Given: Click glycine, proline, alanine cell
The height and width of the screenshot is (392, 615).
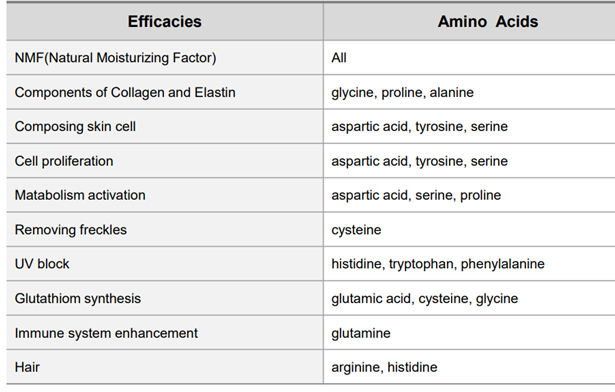Looking at the screenshot, I should pyautogui.click(x=469, y=92).
